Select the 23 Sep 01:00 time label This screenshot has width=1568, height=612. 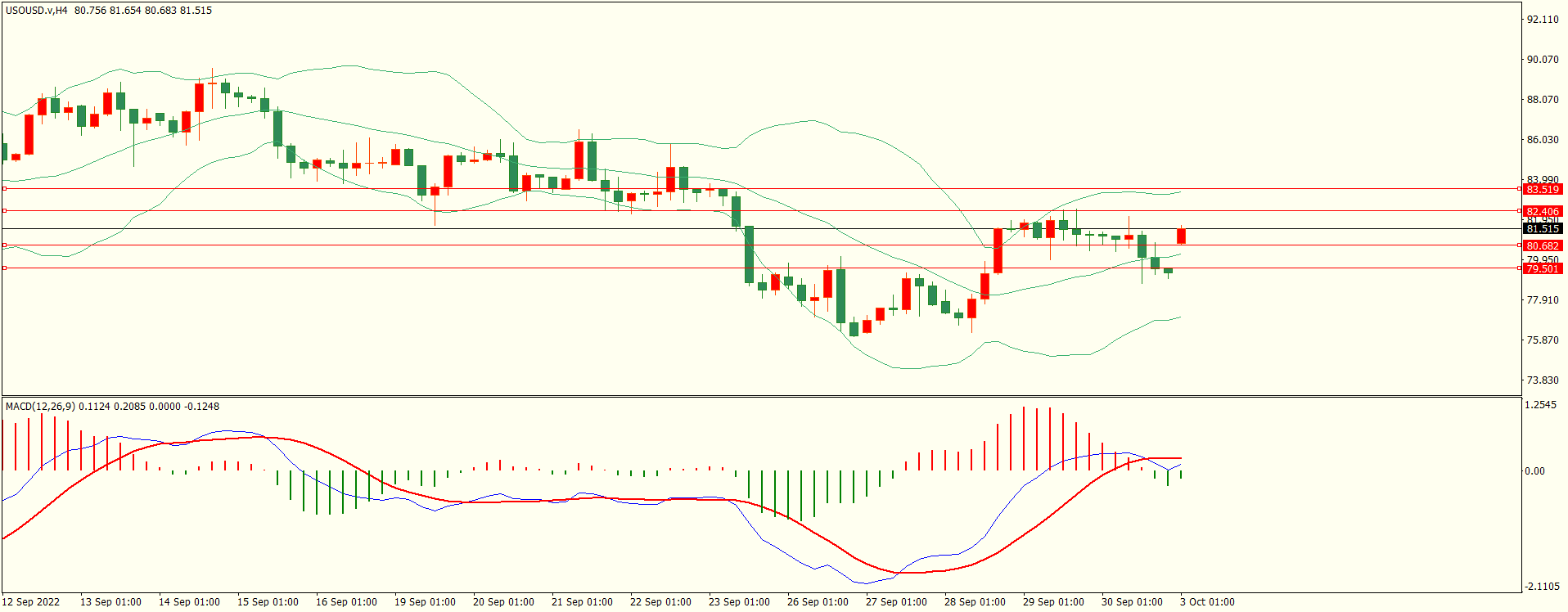tap(739, 602)
